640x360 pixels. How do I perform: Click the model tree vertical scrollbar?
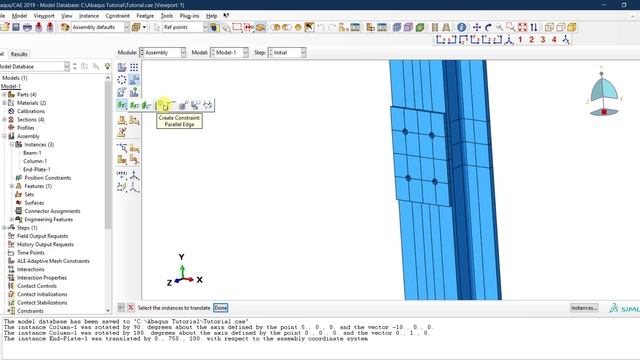click(108, 155)
